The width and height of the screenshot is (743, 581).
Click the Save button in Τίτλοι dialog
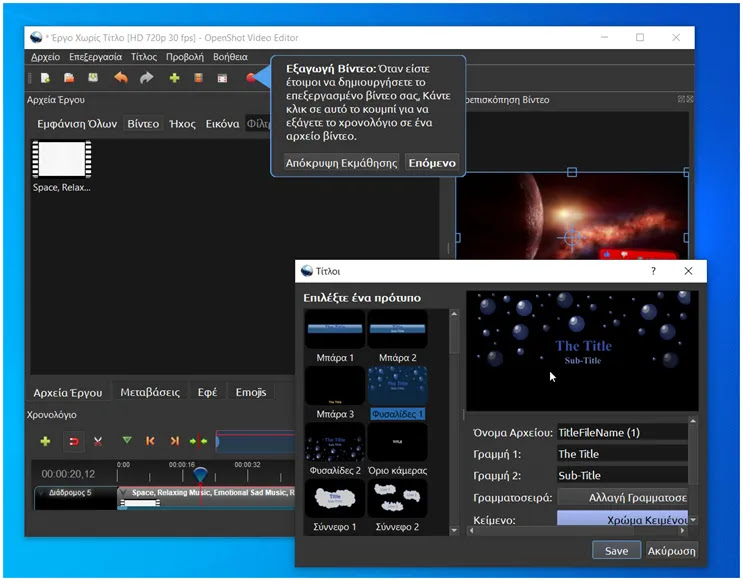click(616, 551)
